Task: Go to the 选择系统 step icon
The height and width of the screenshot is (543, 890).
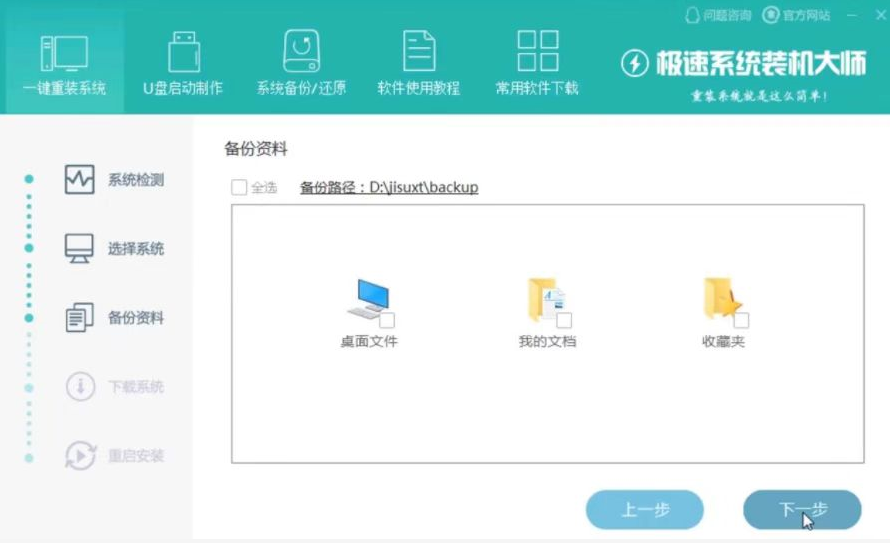Action: coord(79,249)
